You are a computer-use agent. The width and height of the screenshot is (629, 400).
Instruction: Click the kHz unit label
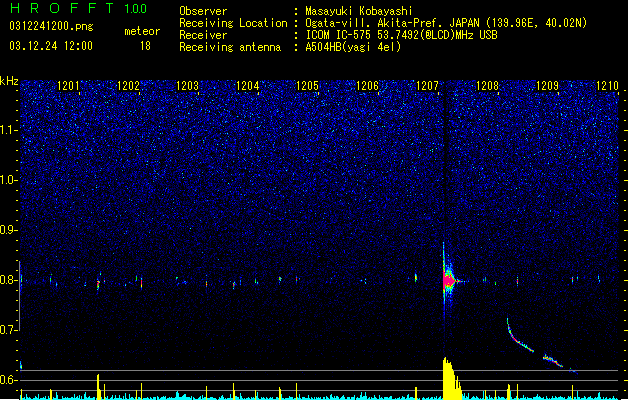(x=9, y=81)
